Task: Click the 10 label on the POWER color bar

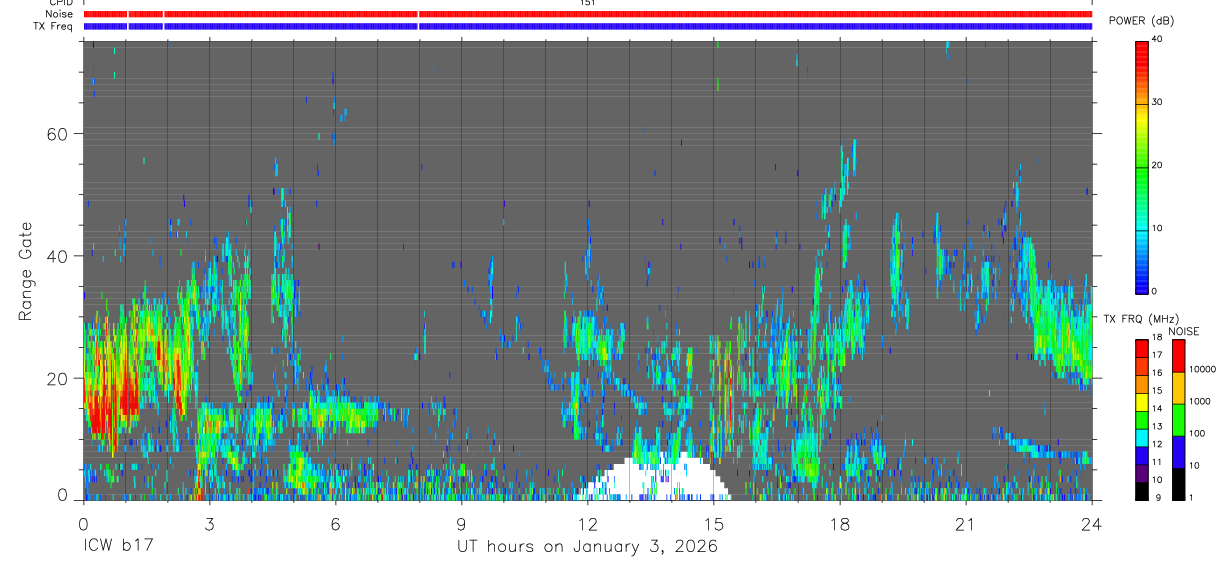Action: coord(1157,228)
